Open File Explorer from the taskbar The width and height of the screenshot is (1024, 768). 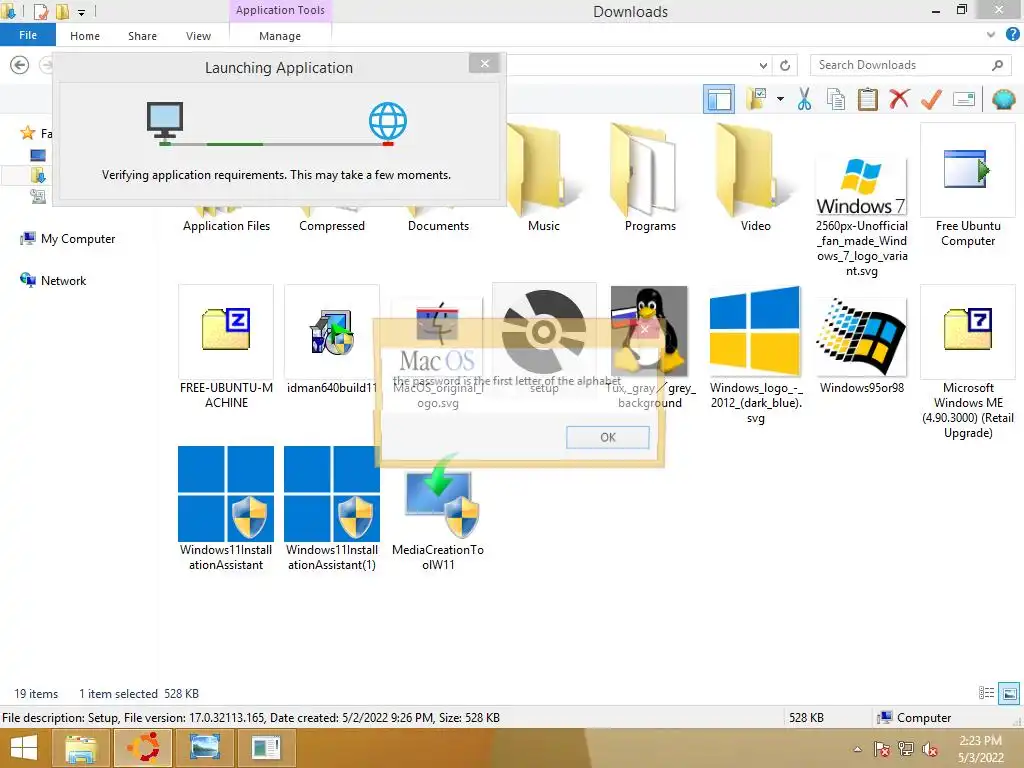point(81,748)
